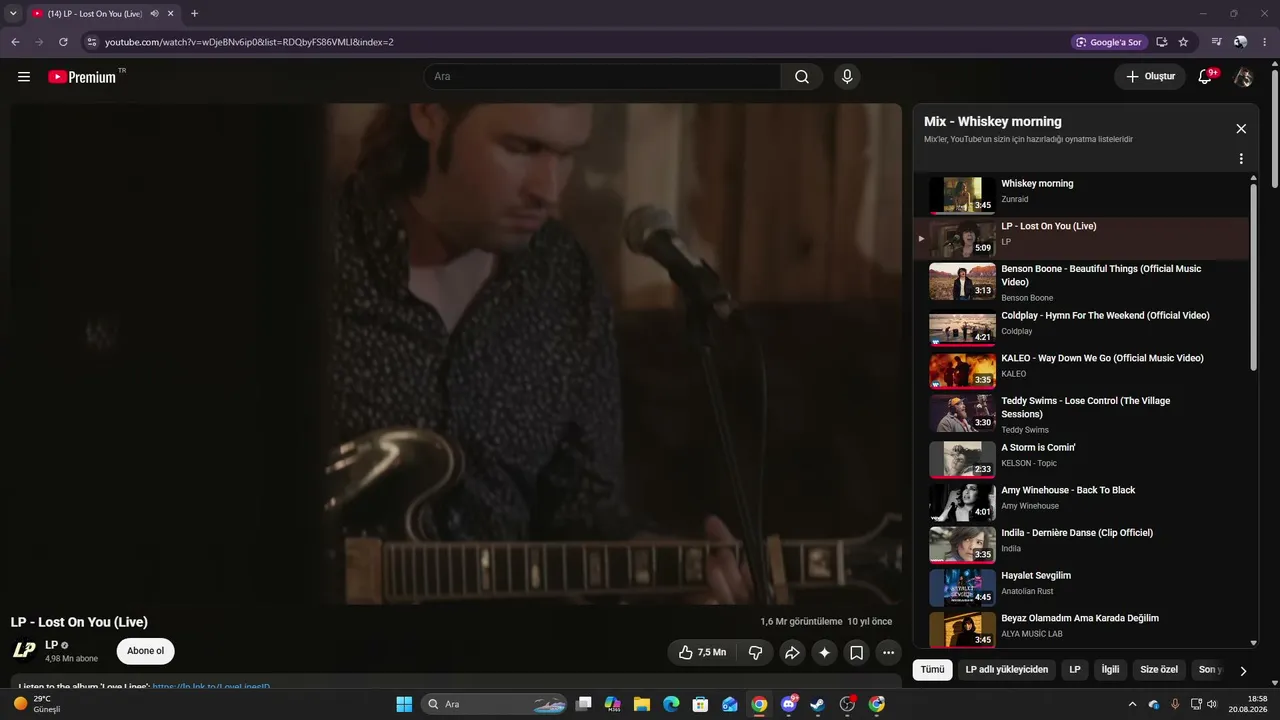This screenshot has width=1280, height=720.
Task: Click the LP - Lost On You (Live) playlist row
Action: [1081, 239]
